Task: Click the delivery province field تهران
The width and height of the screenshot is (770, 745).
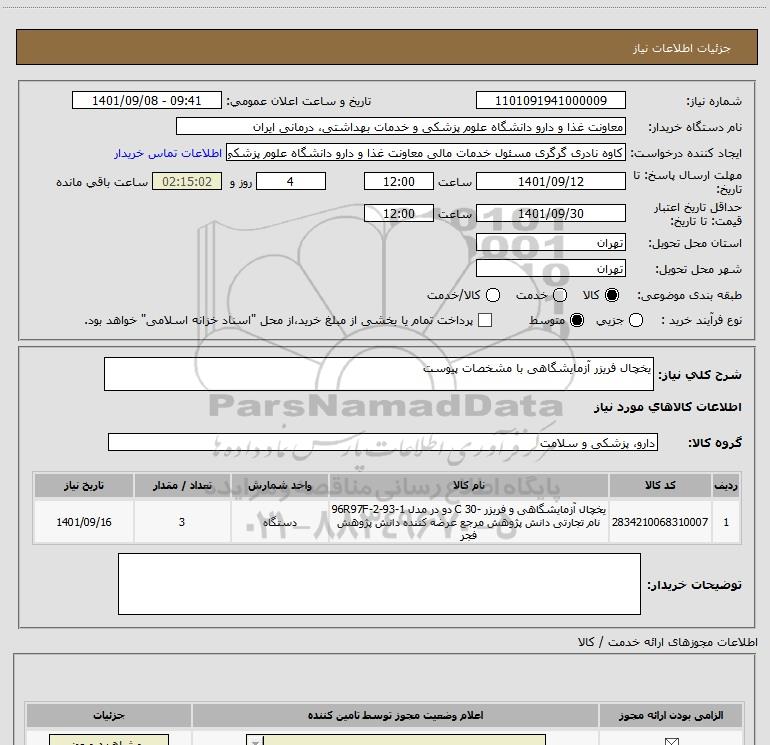Action: click(x=550, y=243)
